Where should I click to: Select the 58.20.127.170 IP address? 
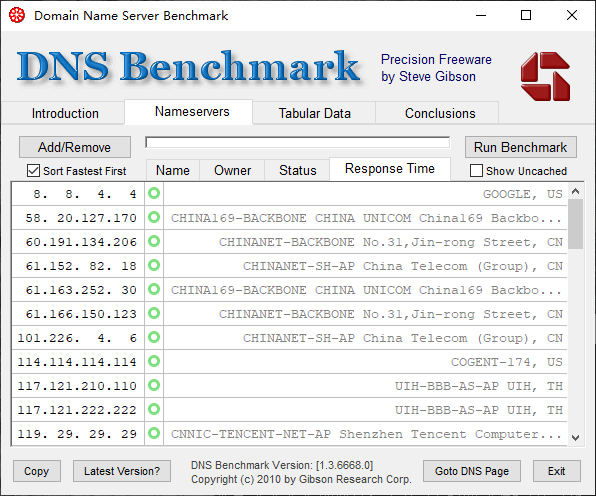[81, 218]
